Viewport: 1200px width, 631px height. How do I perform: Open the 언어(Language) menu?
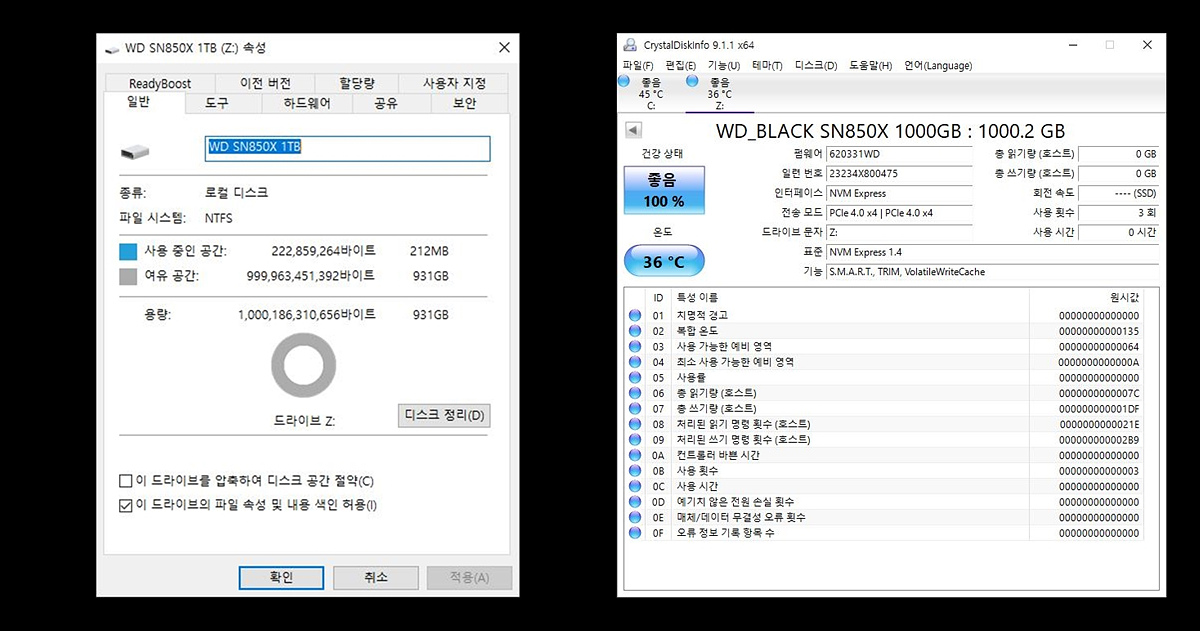937,66
